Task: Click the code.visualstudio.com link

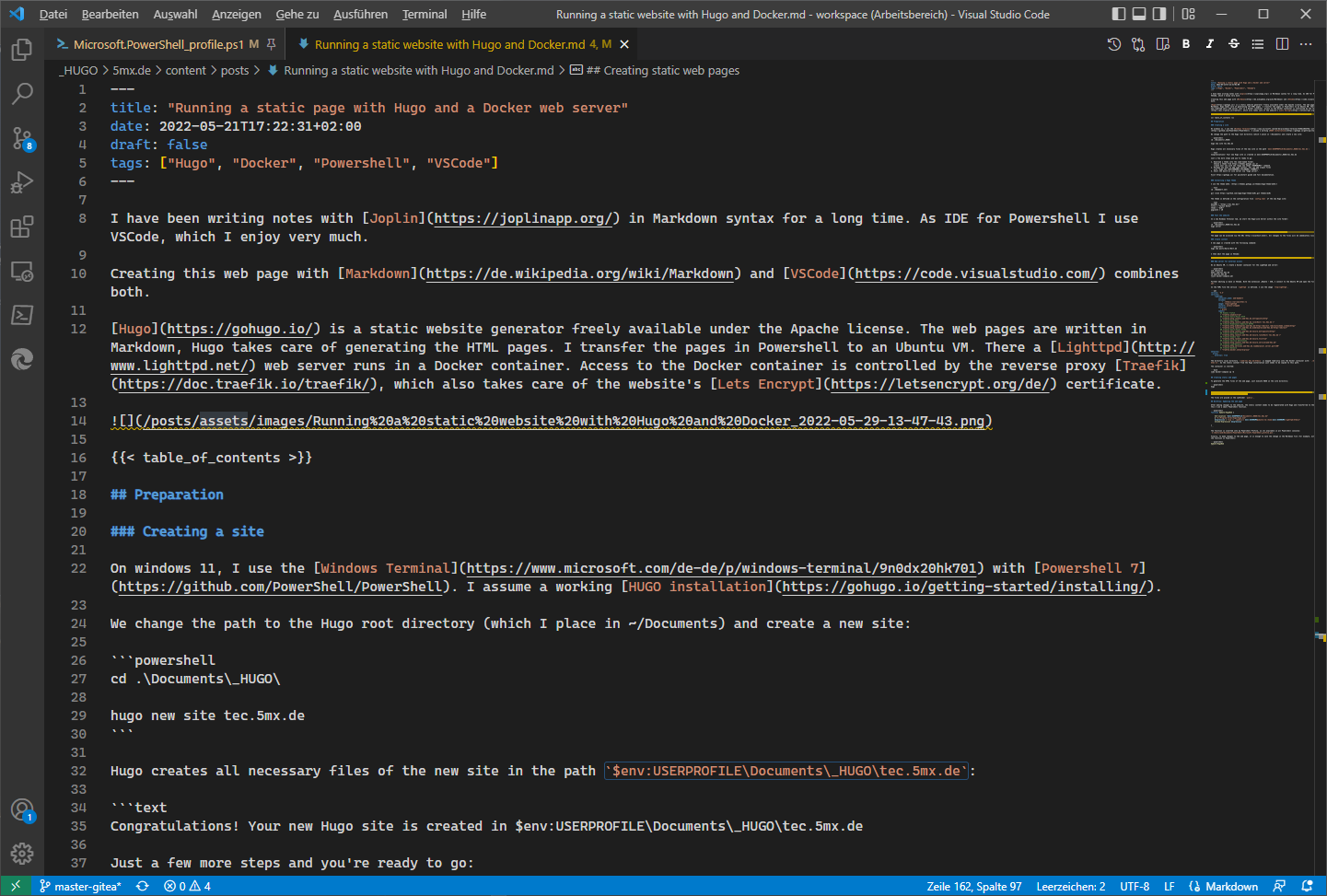Action: point(975,273)
